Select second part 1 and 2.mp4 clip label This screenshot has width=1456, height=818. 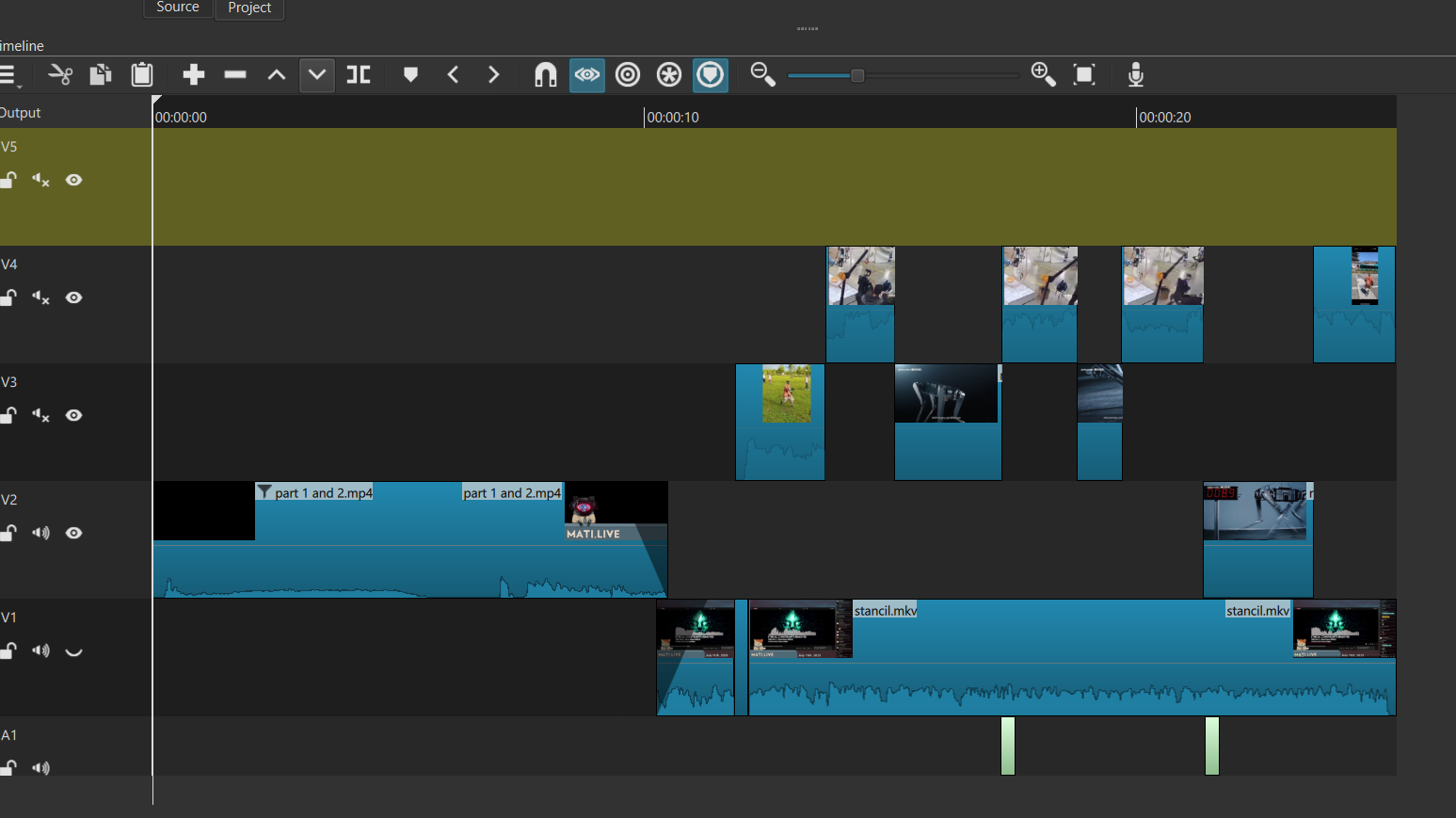[512, 492]
